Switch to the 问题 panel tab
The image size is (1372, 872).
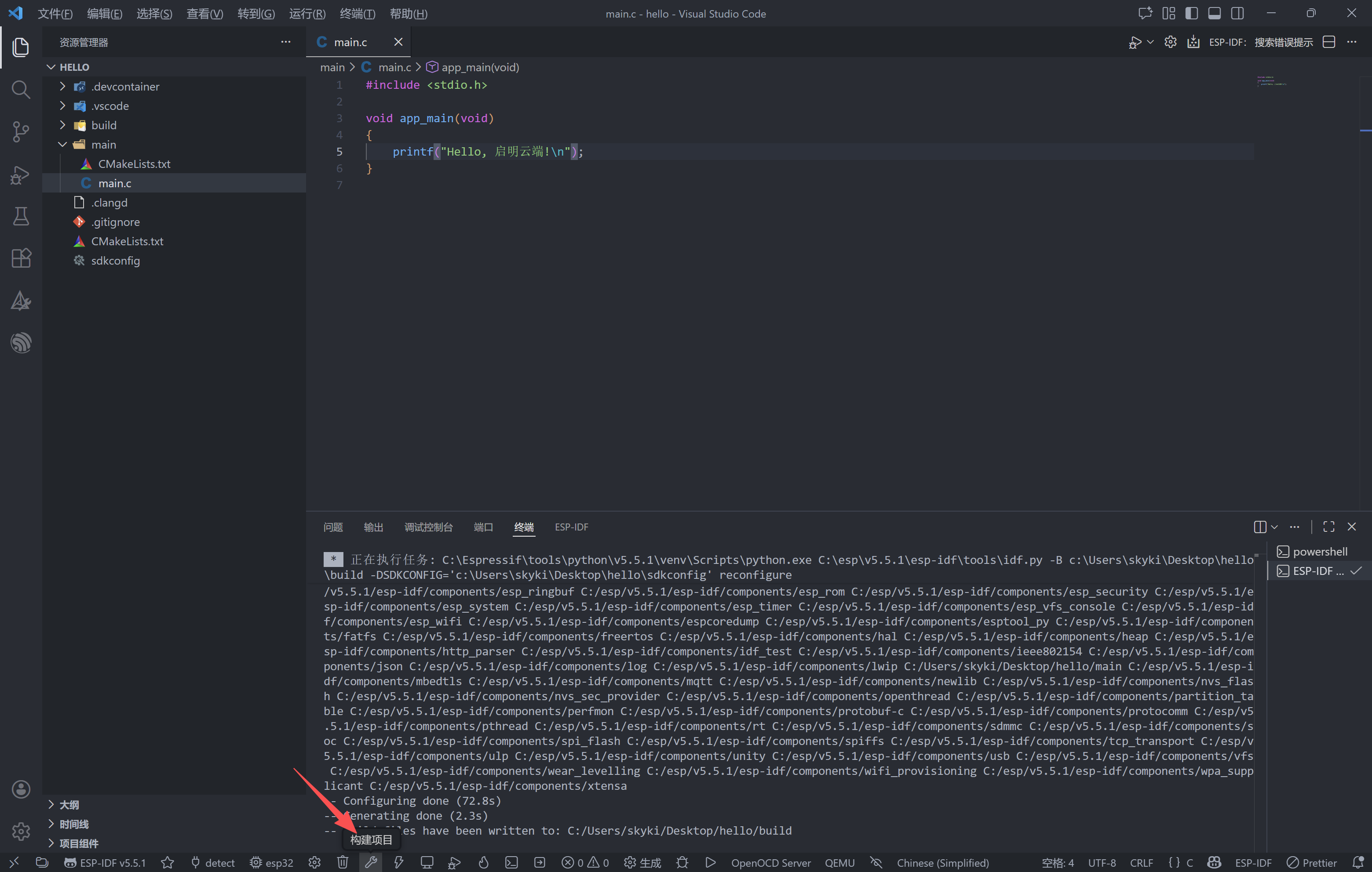click(333, 527)
